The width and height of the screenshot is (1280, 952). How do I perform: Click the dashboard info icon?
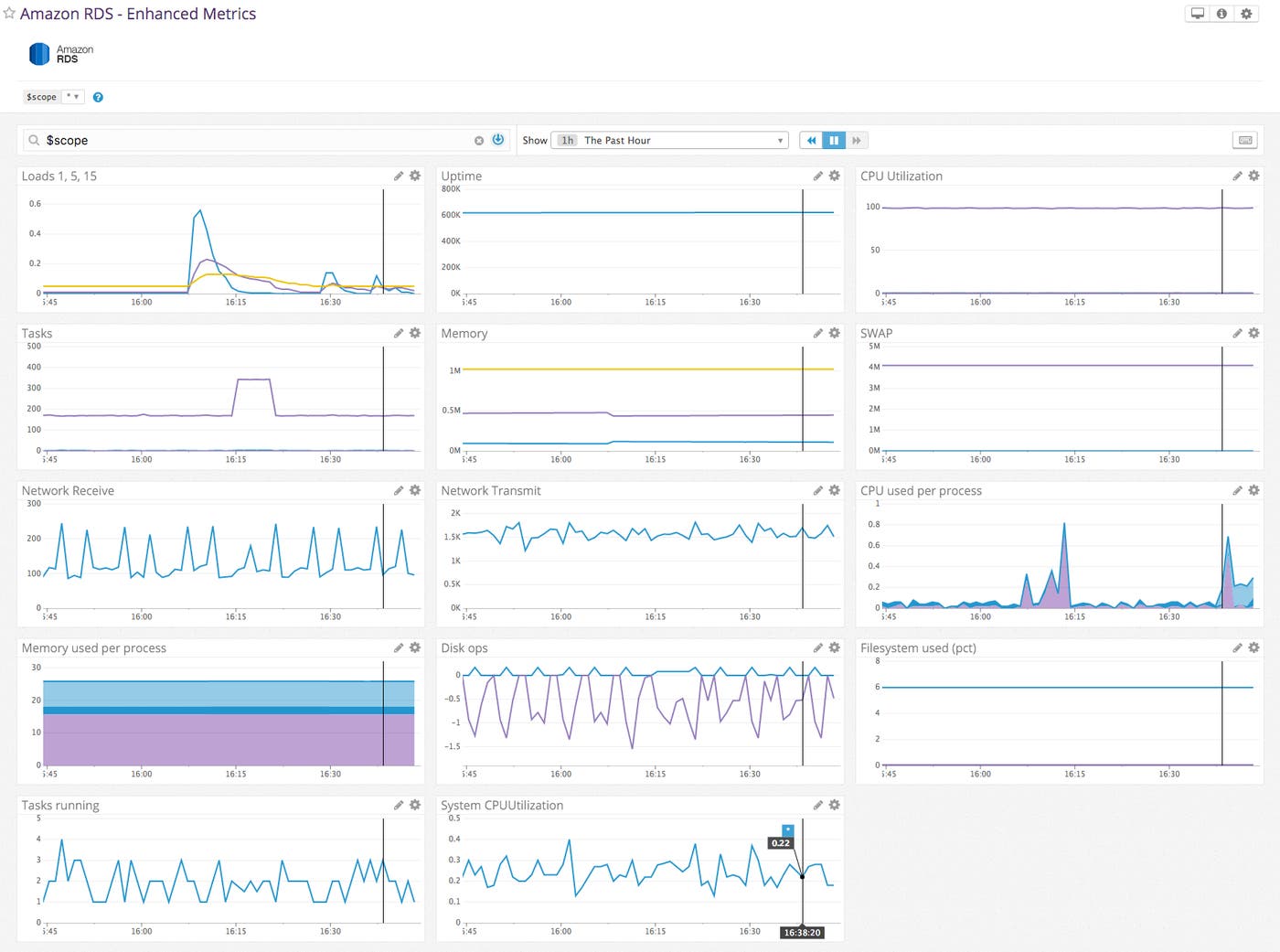1222,14
